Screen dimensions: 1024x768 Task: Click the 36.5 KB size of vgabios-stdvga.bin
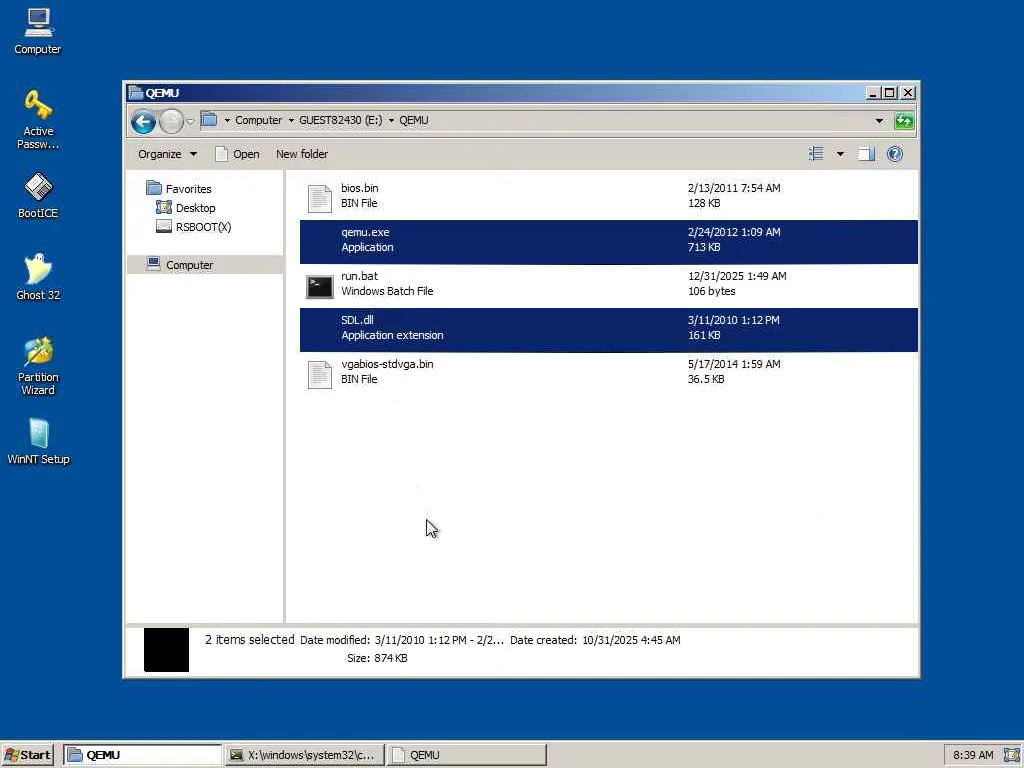(706, 379)
